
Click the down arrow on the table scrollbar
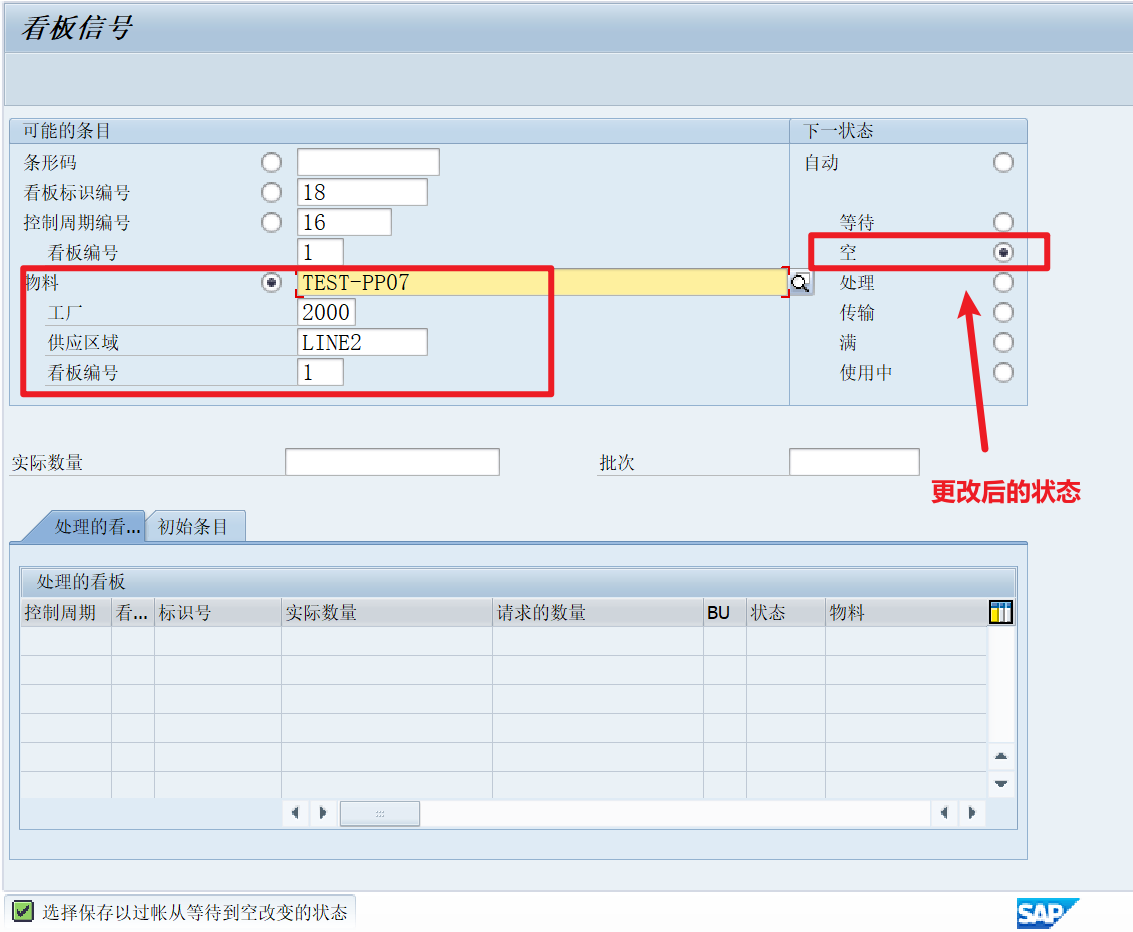(1000, 785)
